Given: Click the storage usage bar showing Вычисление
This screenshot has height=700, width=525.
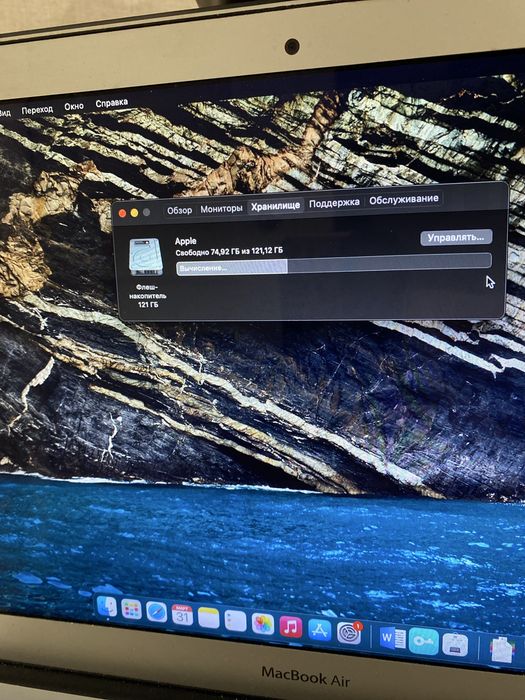Looking at the screenshot, I should [334, 263].
